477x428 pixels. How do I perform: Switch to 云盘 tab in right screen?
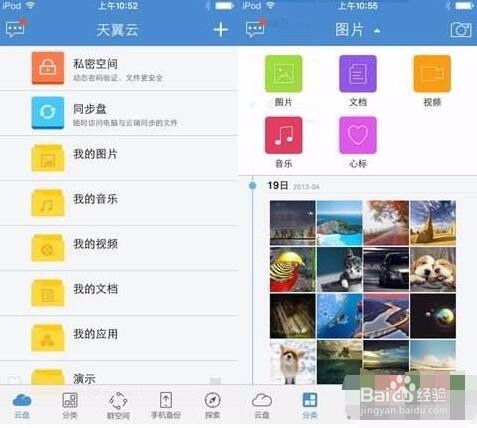pos(262,406)
